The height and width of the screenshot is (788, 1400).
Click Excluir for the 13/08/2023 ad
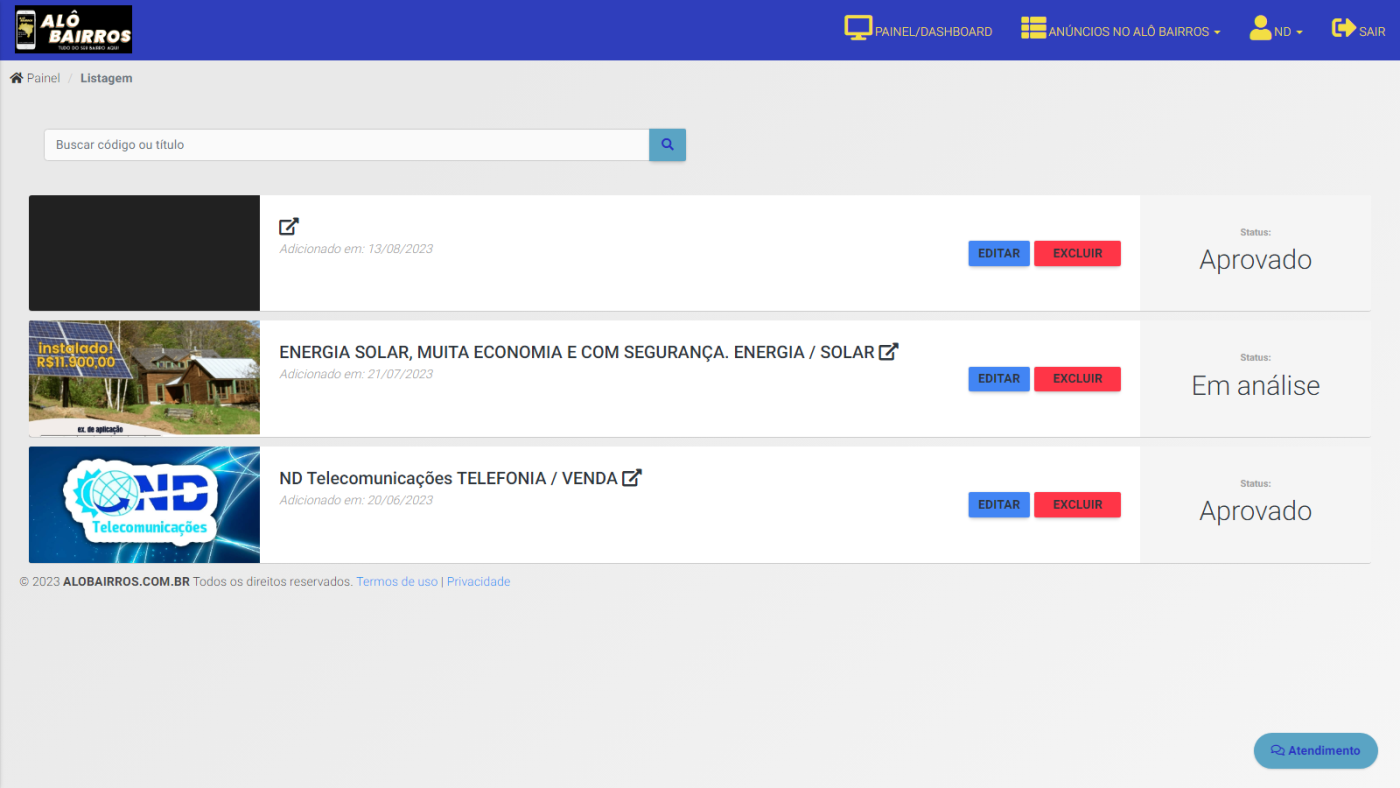tap(1077, 254)
